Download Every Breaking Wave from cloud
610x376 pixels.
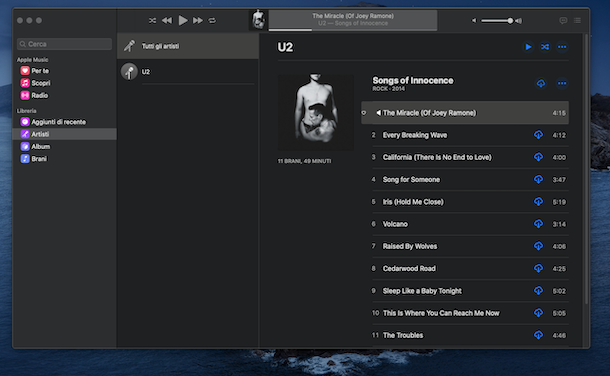point(538,135)
